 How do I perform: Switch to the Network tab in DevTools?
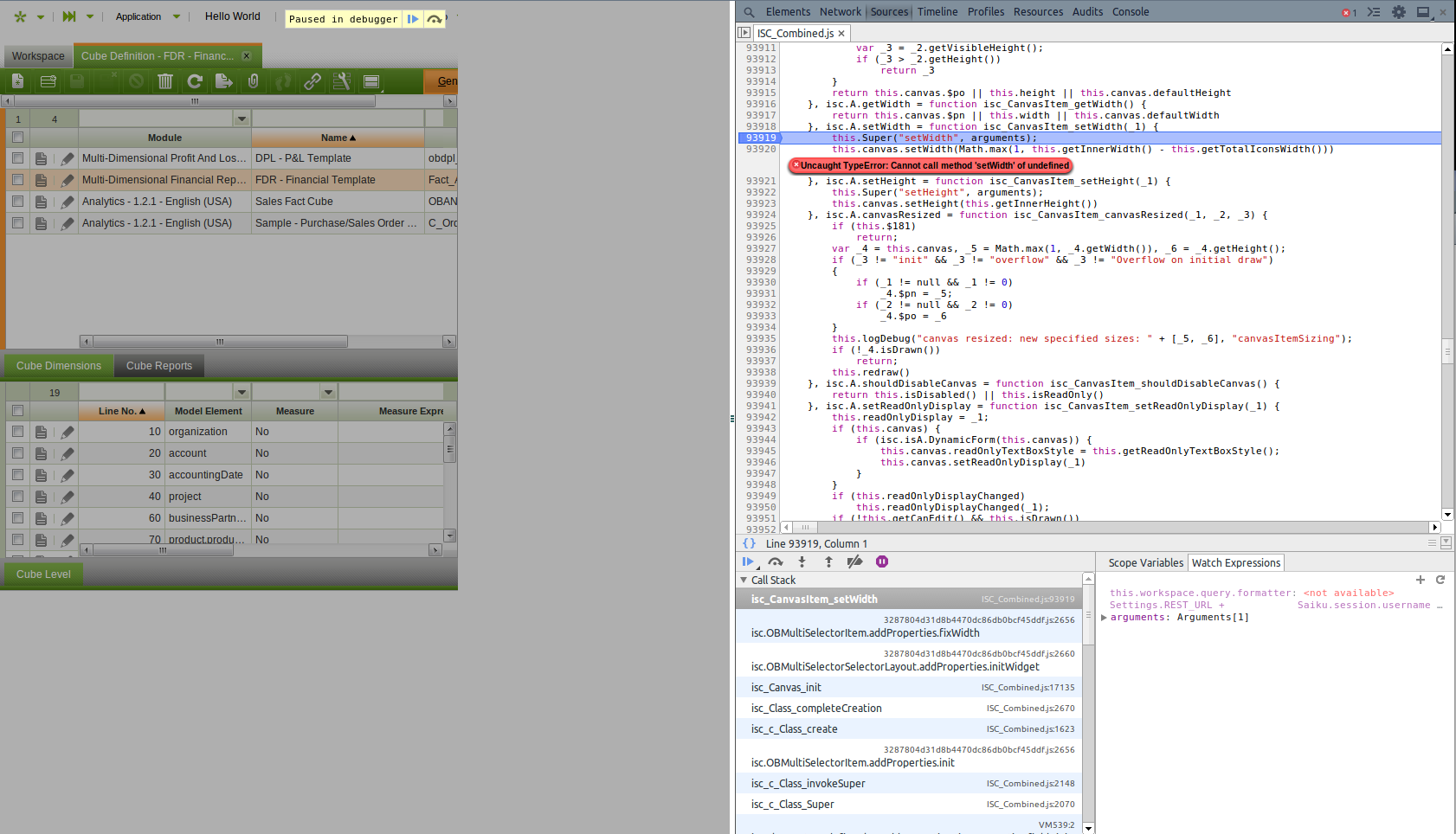point(840,12)
